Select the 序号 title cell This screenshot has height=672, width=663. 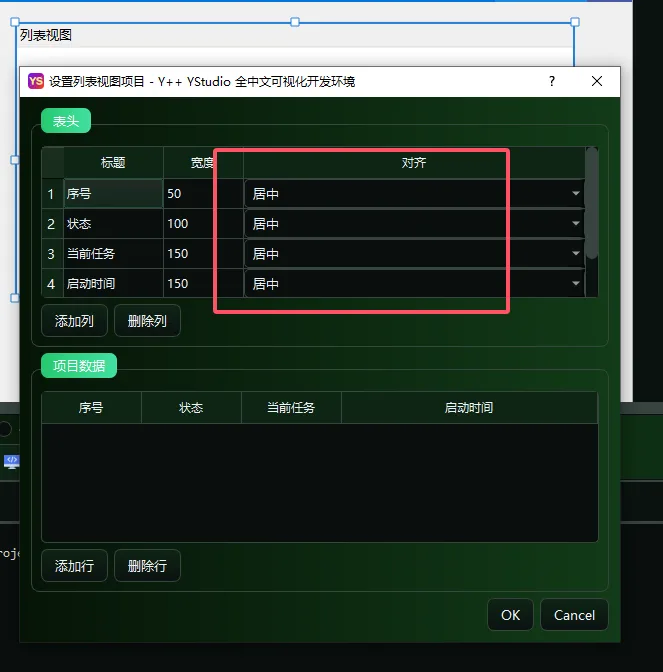[x=113, y=194]
